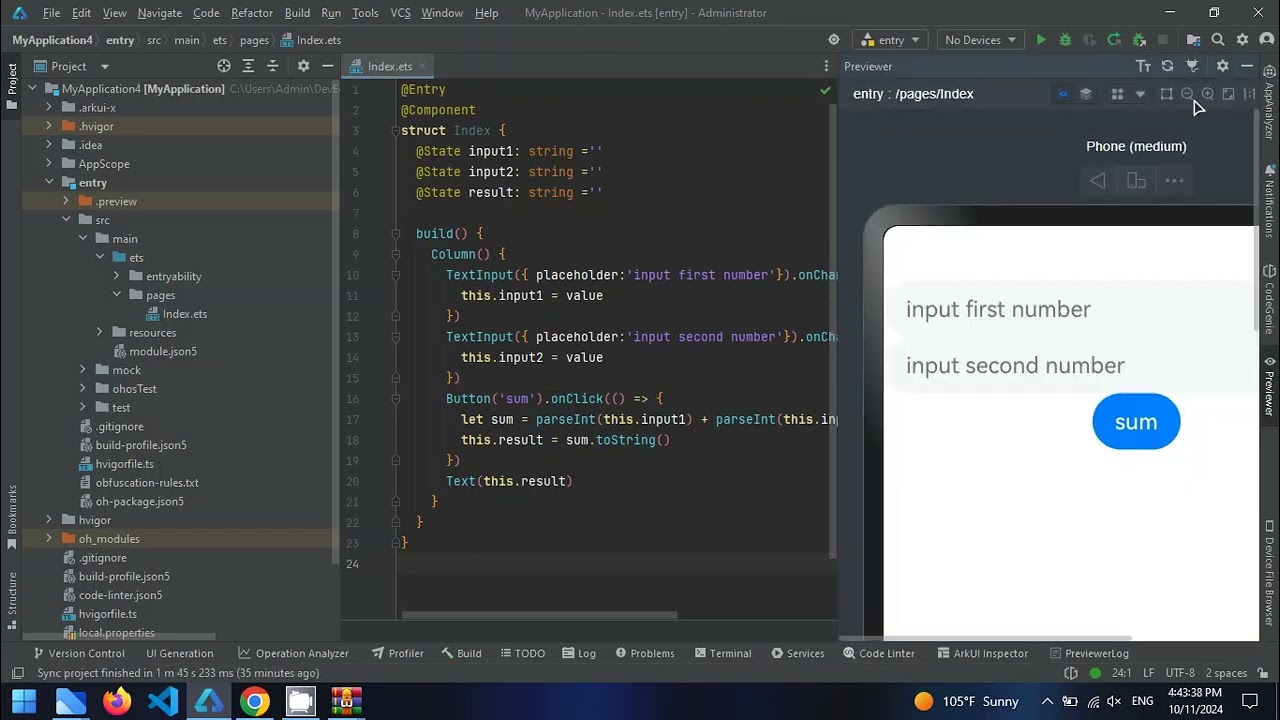
Task: Open Search Everywhere magnifier icon
Action: (1218, 40)
